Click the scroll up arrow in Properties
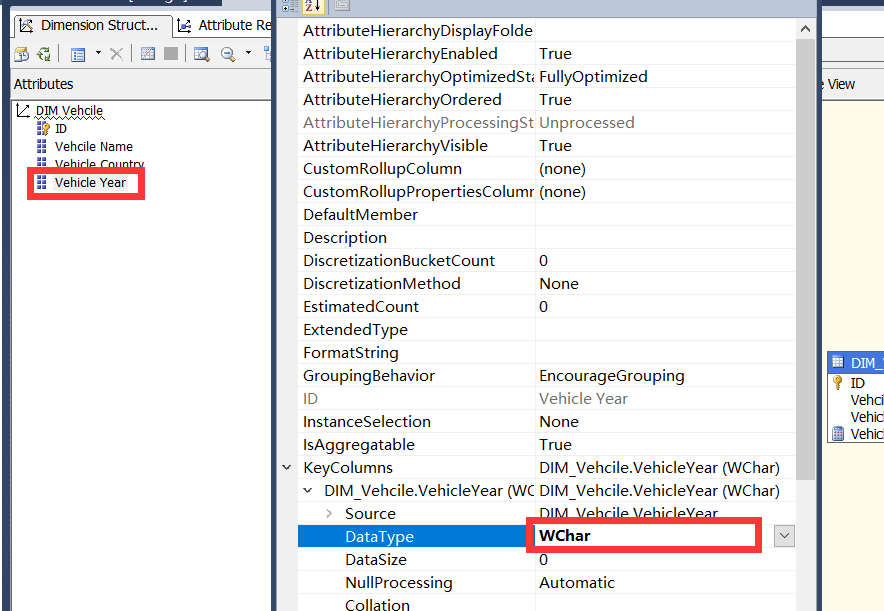This screenshot has width=884, height=611. click(x=805, y=29)
